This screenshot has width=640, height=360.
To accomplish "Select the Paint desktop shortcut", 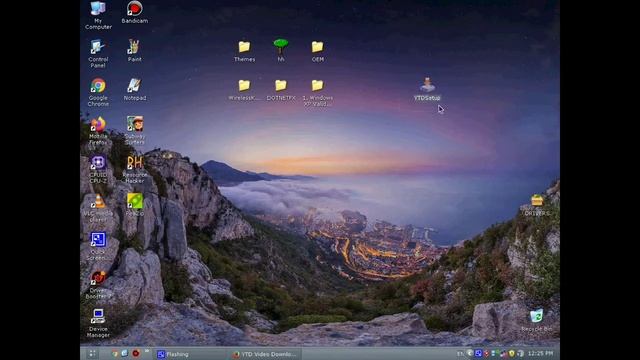I will 134,51.
